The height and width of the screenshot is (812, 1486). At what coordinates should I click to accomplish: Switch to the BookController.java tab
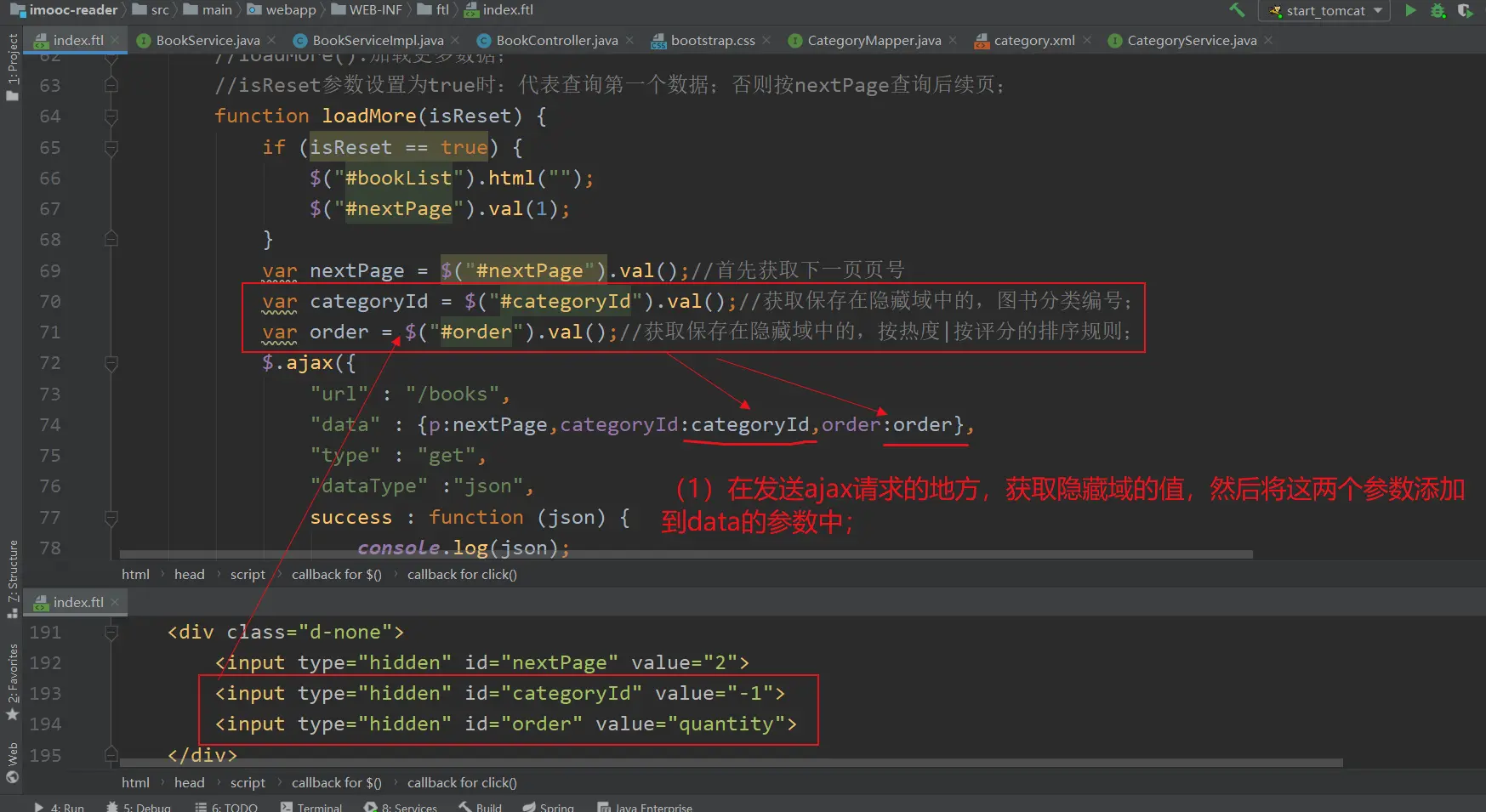(x=556, y=41)
